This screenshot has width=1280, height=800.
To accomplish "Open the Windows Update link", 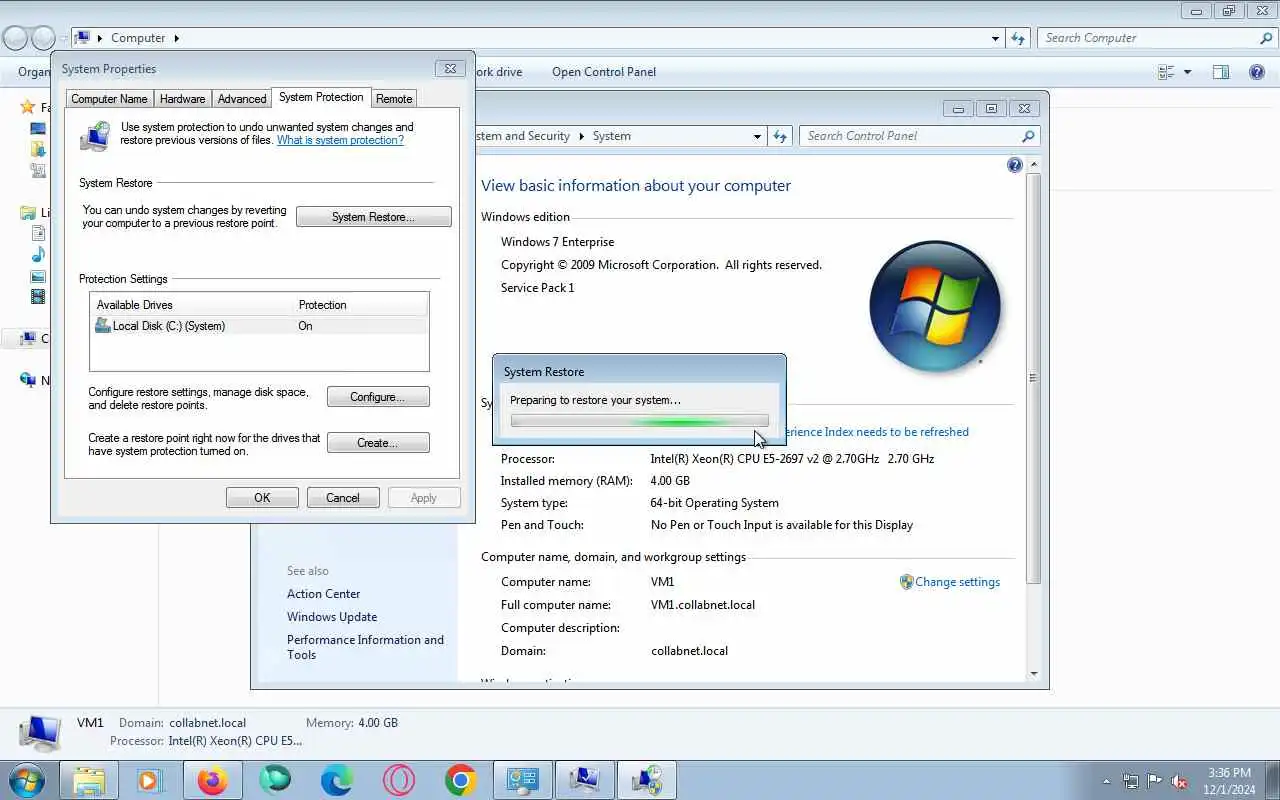I will pos(332,617).
